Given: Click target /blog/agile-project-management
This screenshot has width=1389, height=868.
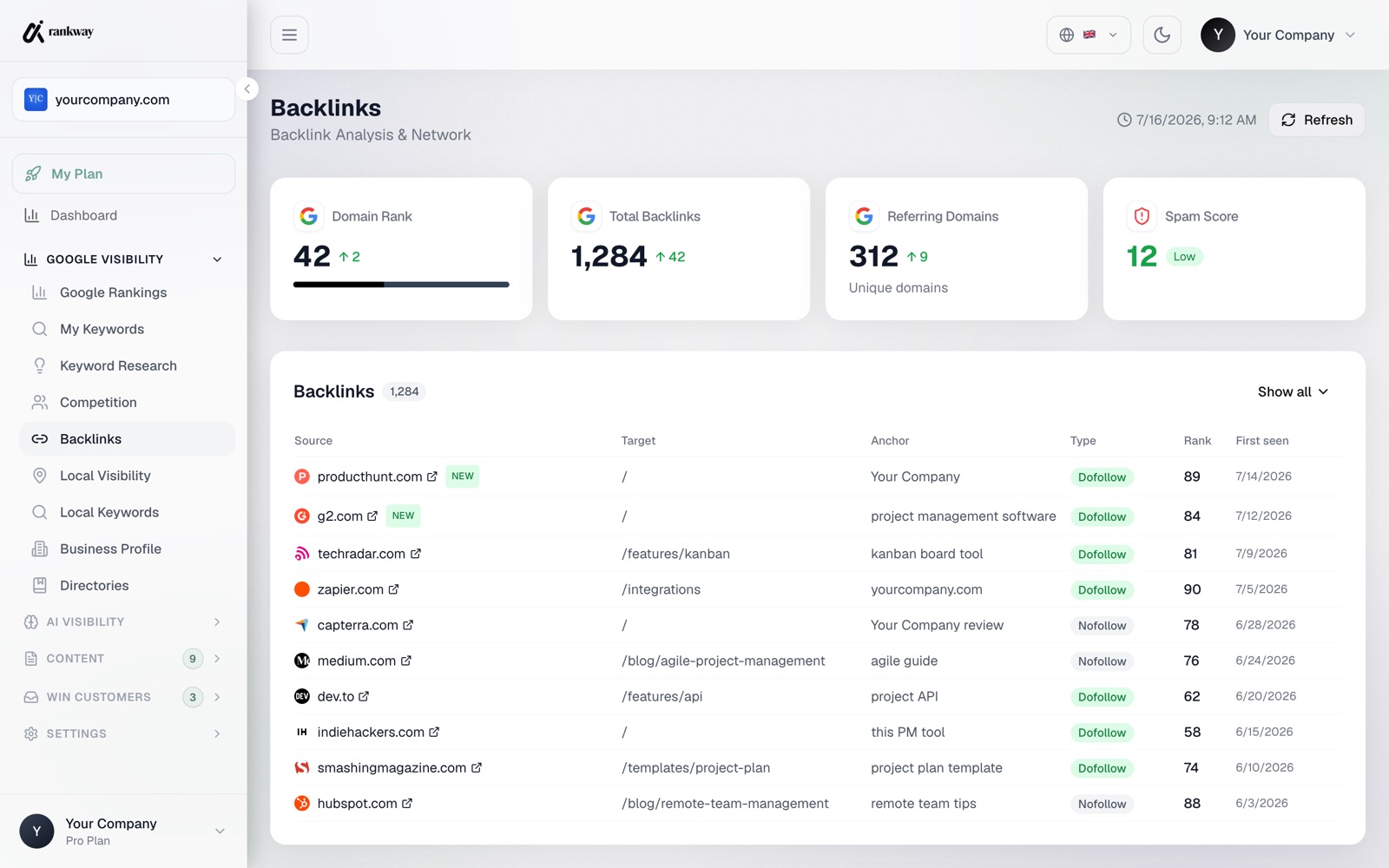Looking at the screenshot, I should coord(723,661).
